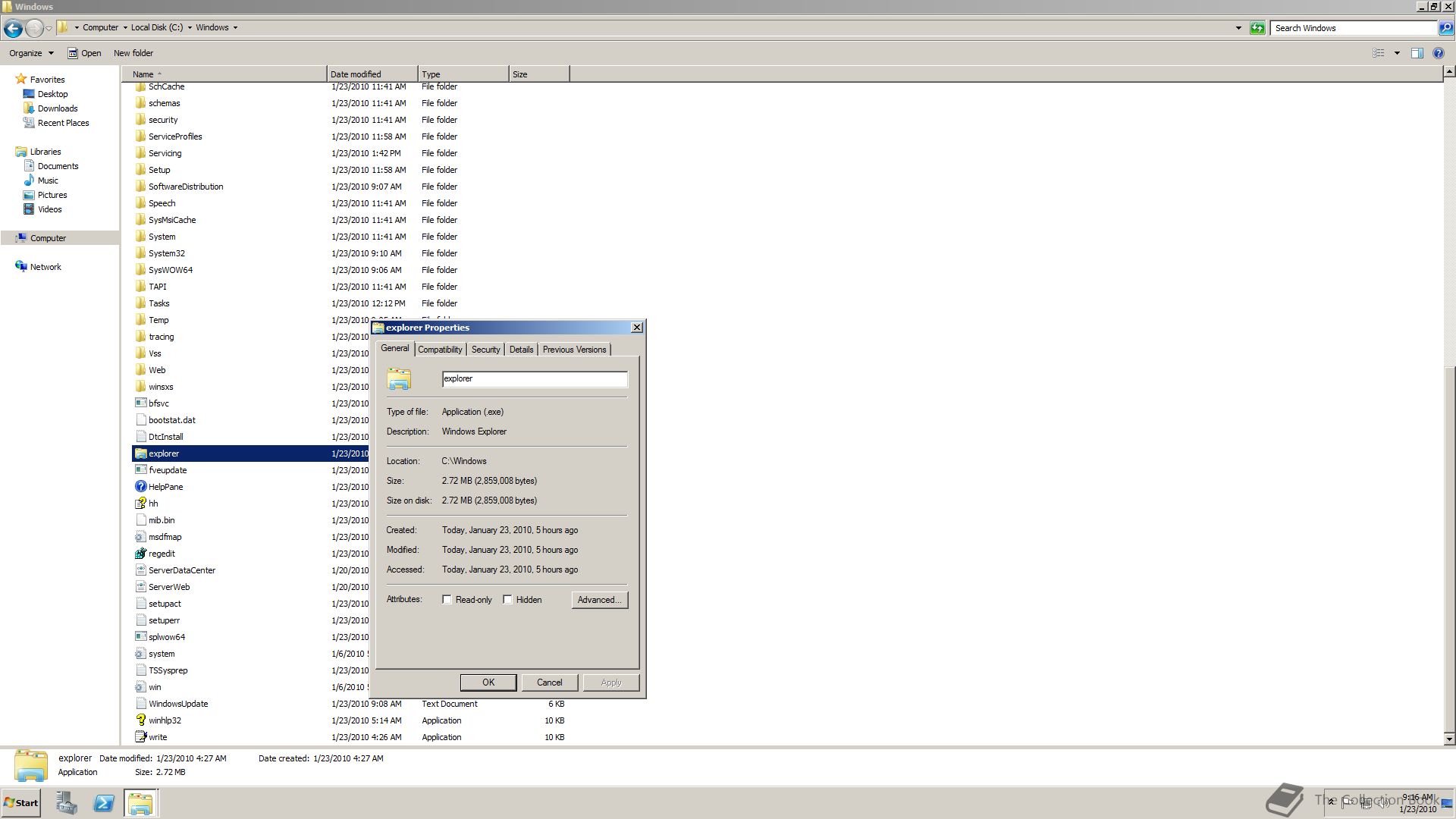Click the vertical scrollbar down arrow
The image size is (1456, 819).
pyautogui.click(x=1449, y=739)
